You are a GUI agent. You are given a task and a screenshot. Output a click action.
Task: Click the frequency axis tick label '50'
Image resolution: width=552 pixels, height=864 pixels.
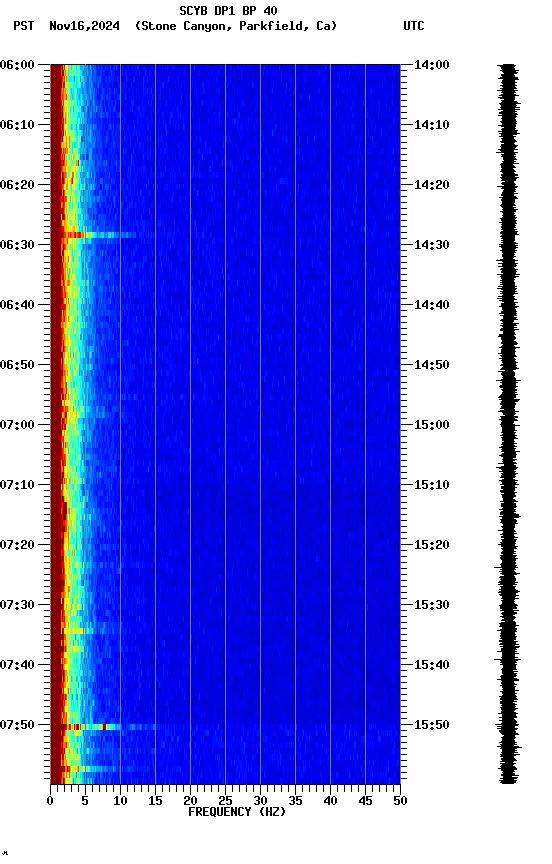(x=400, y=801)
